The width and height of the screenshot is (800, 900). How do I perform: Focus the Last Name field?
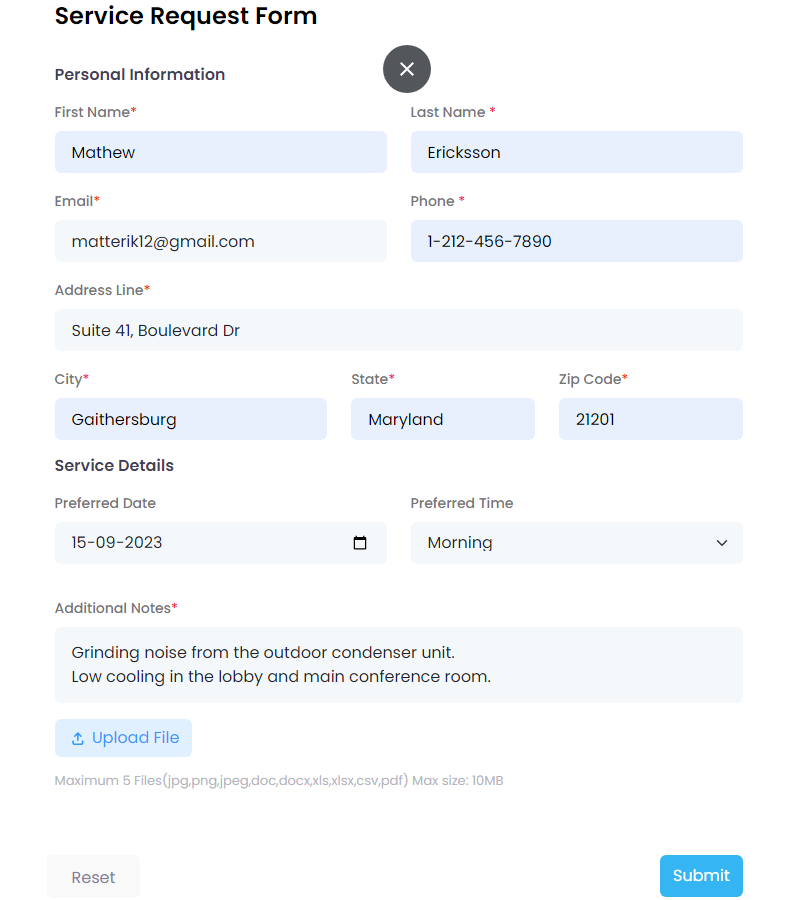(x=576, y=152)
